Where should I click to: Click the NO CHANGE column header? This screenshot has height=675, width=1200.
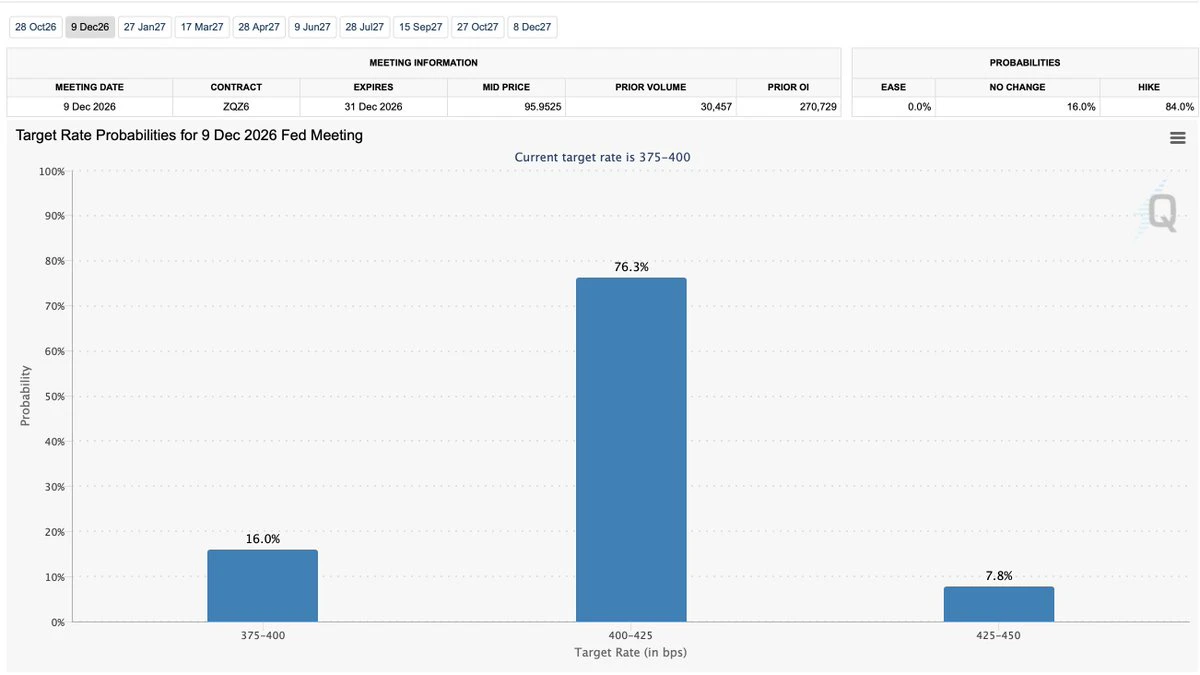click(x=1018, y=87)
